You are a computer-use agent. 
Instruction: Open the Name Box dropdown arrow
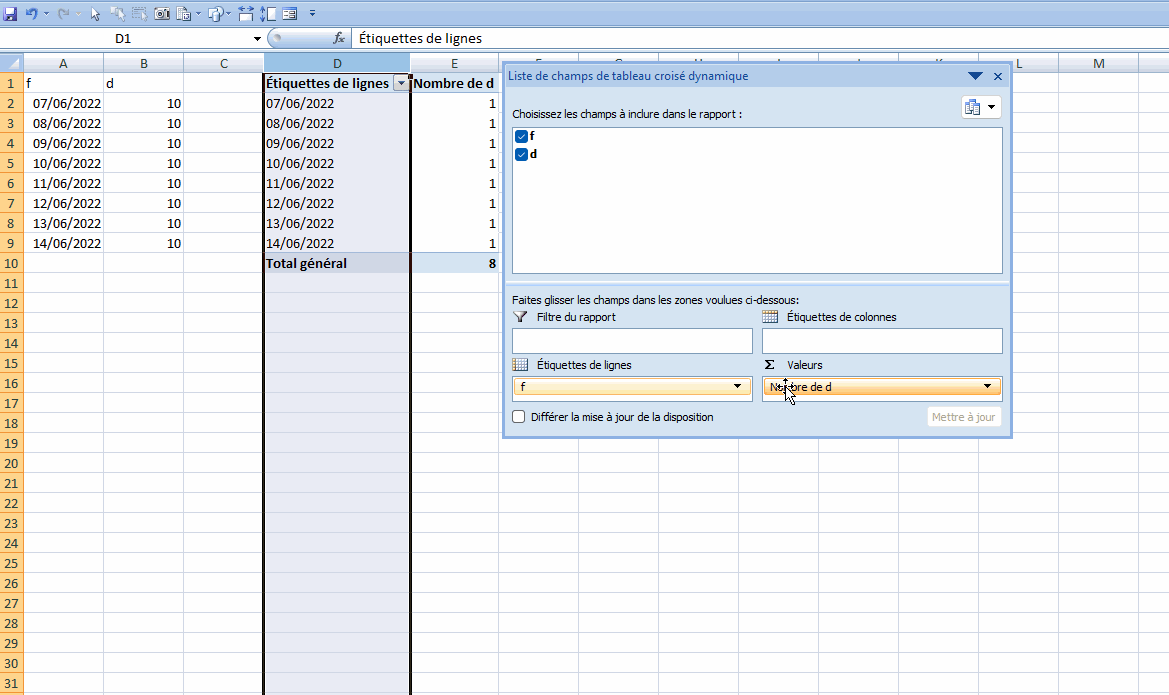[258, 38]
